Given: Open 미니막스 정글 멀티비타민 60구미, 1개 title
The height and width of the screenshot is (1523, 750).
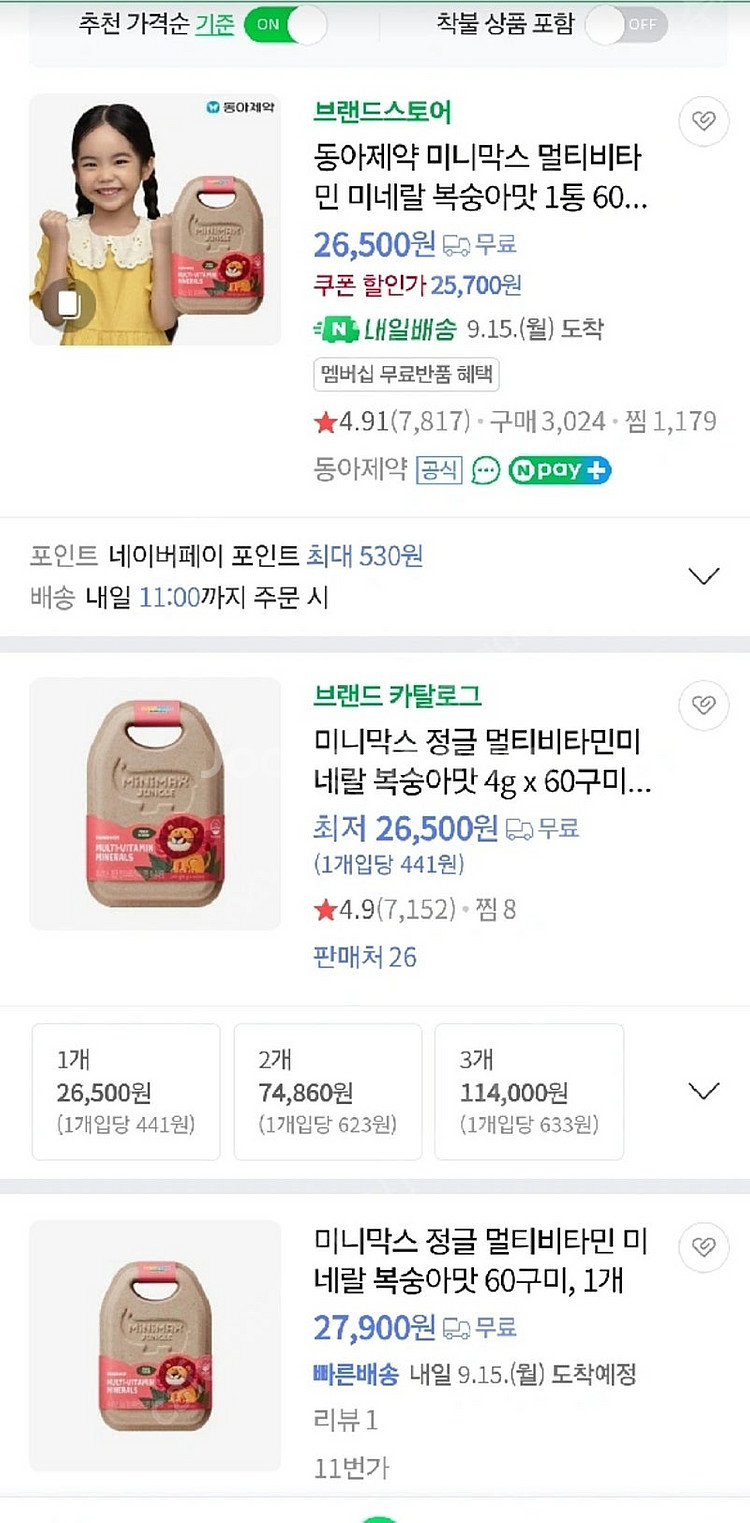Looking at the screenshot, I should [x=481, y=1262].
